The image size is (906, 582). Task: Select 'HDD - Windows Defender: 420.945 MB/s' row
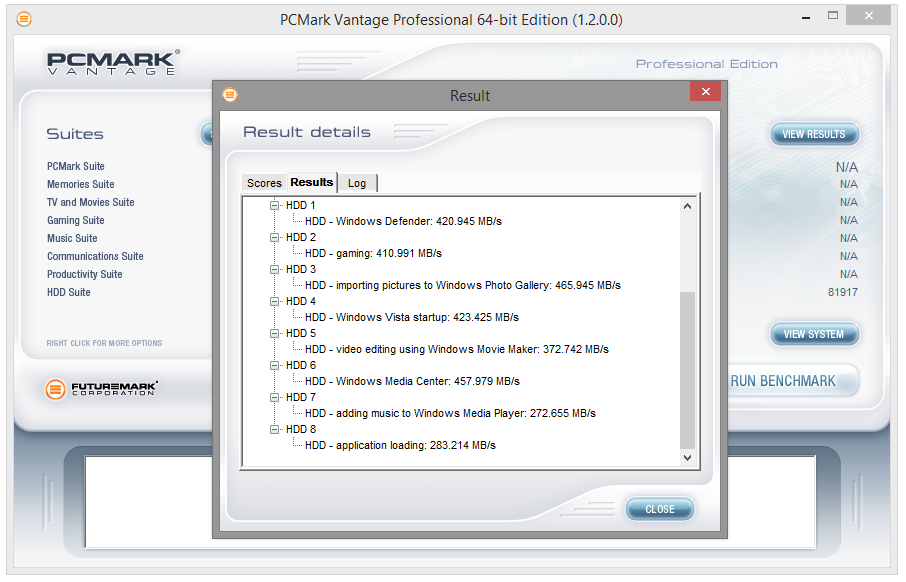(x=403, y=221)
